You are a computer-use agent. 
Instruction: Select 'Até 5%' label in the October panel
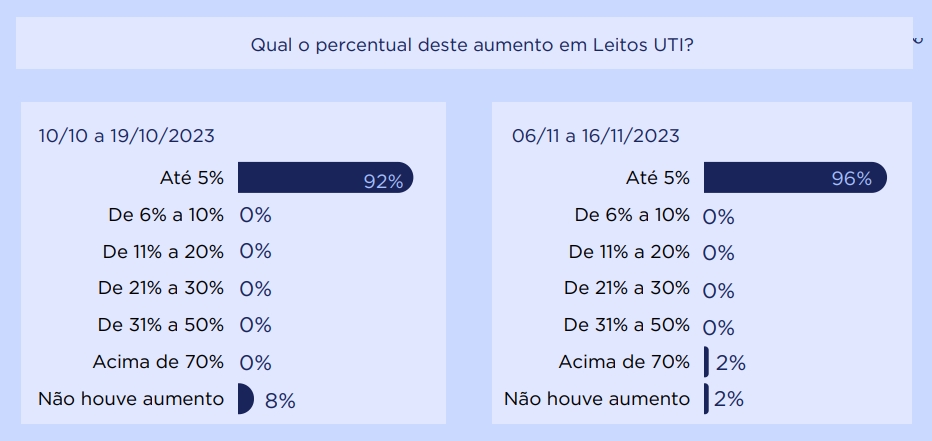coord(192,179)
